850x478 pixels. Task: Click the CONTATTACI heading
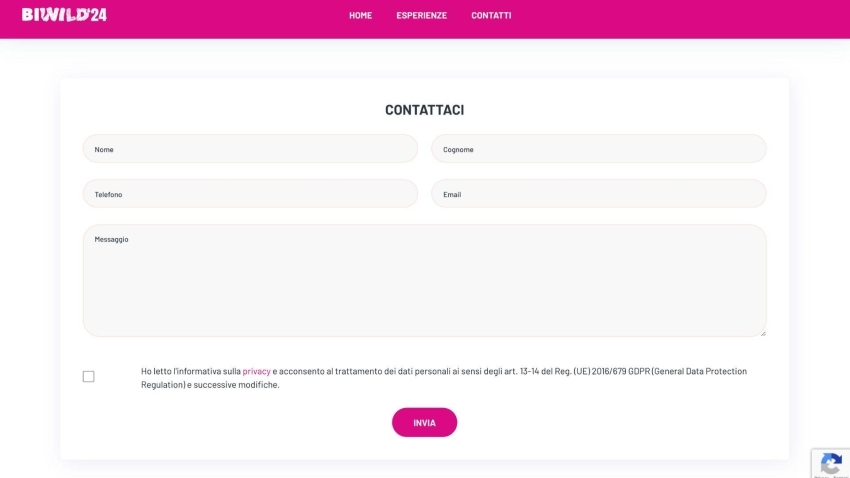coord(424,110)
